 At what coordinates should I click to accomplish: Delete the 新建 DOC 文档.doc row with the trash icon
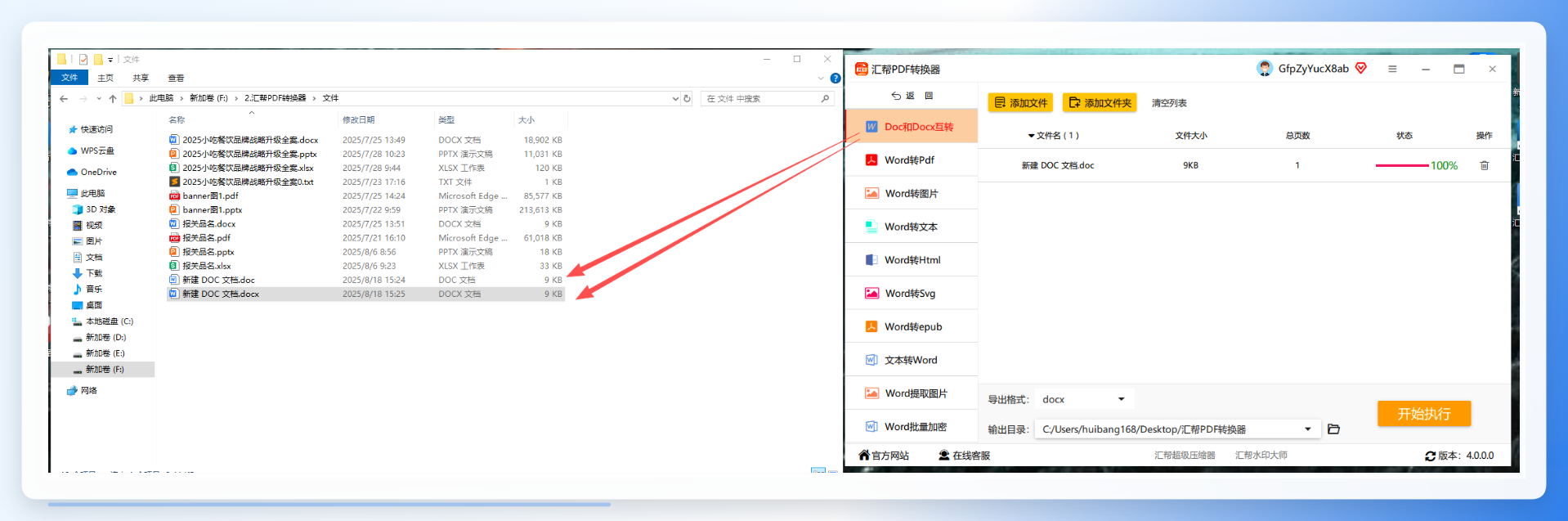coord(1484,165)
